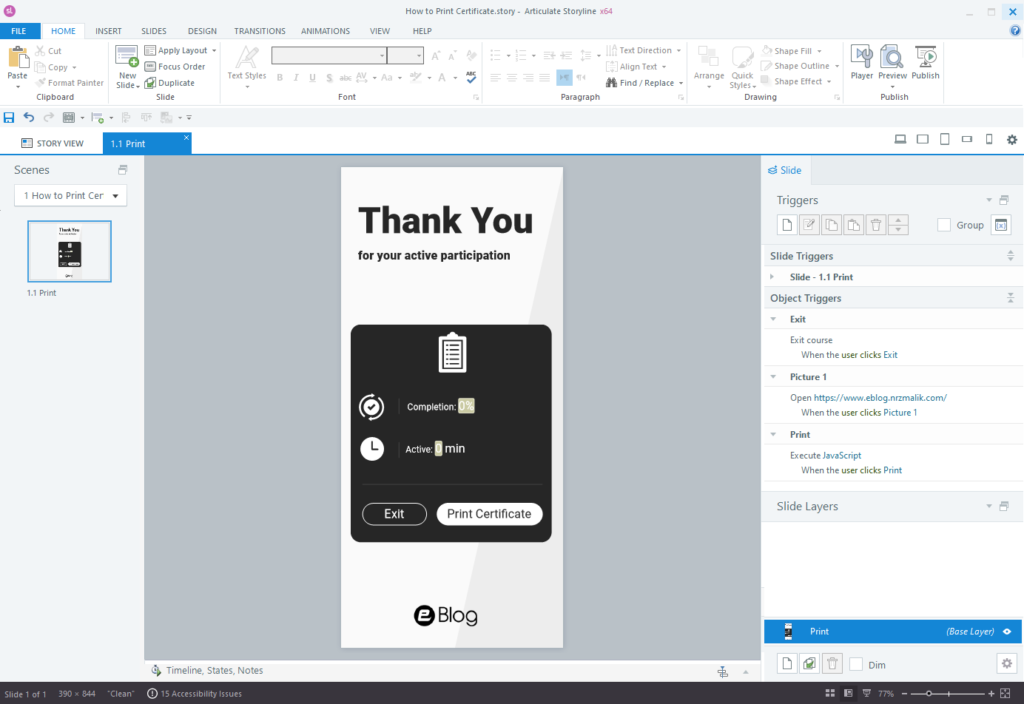1024x704 pixels.
Task: Fit slide to window icon
Action: click(x=1005, y=694)
